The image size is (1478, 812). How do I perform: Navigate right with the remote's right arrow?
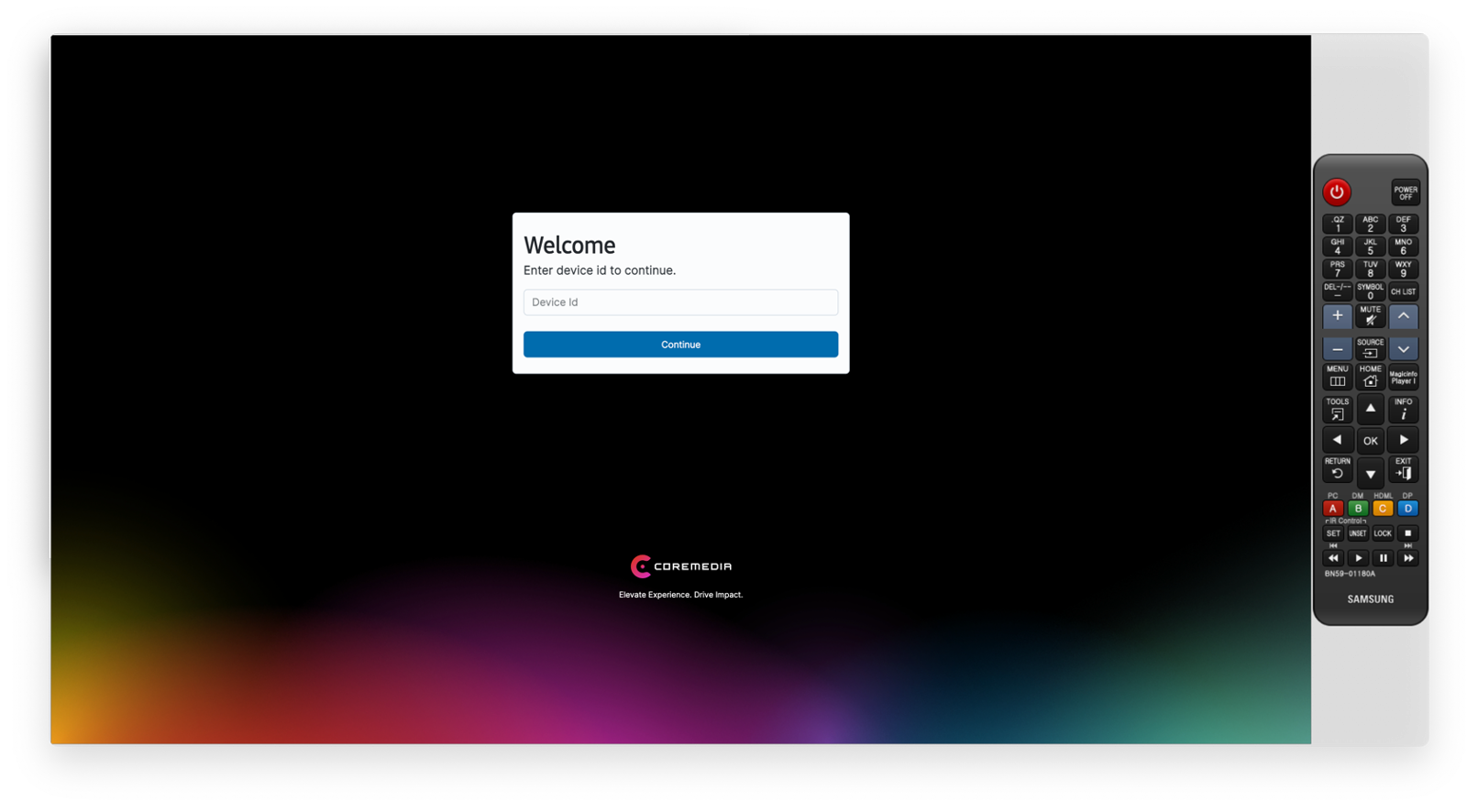click(x=1403, y=440)
